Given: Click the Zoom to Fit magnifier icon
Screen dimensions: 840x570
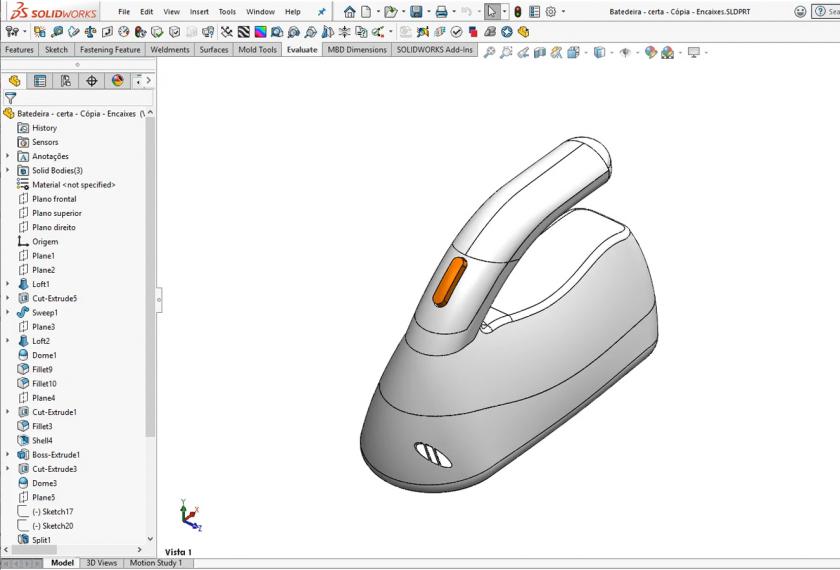Looking at the screenshot, I should pos(490,51).
